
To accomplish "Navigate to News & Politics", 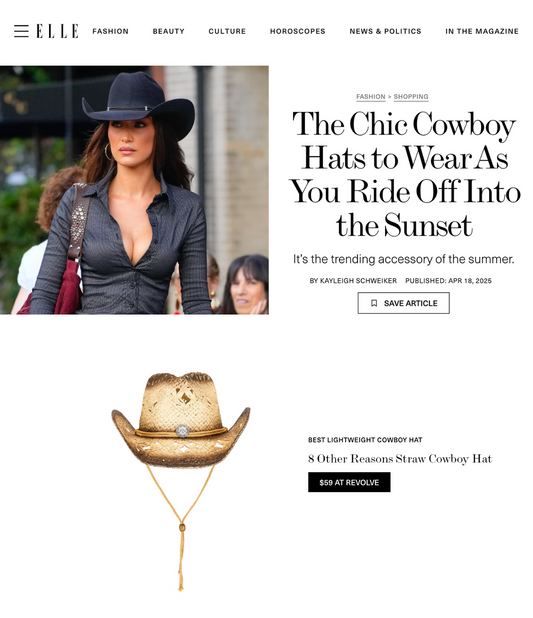I will click(385, 31).
